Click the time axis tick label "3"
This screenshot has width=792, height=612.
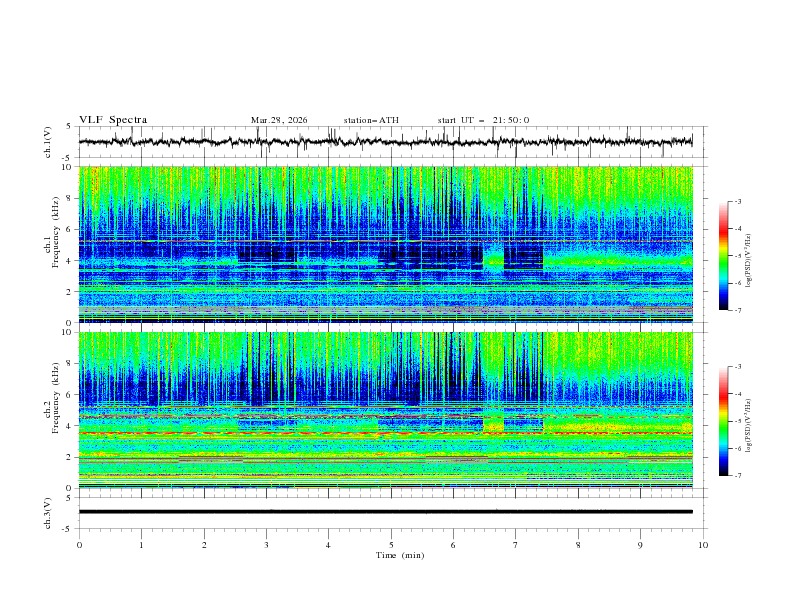266,545
